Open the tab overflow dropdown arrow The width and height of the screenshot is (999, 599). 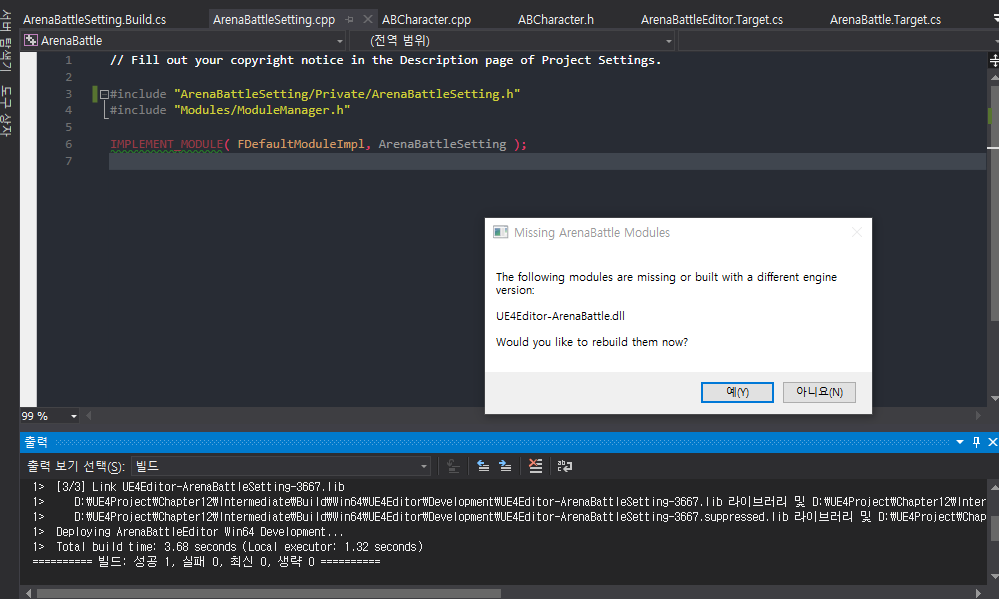point(995,20)
